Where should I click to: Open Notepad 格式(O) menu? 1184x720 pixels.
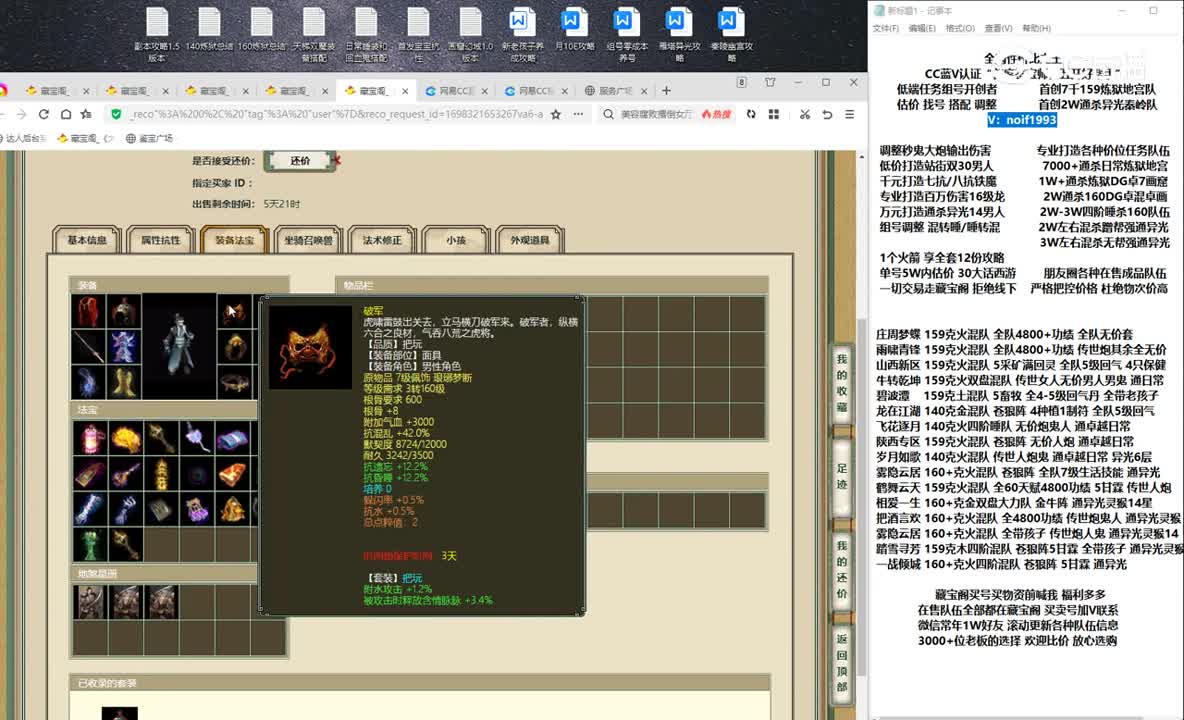tap(960, 29)
